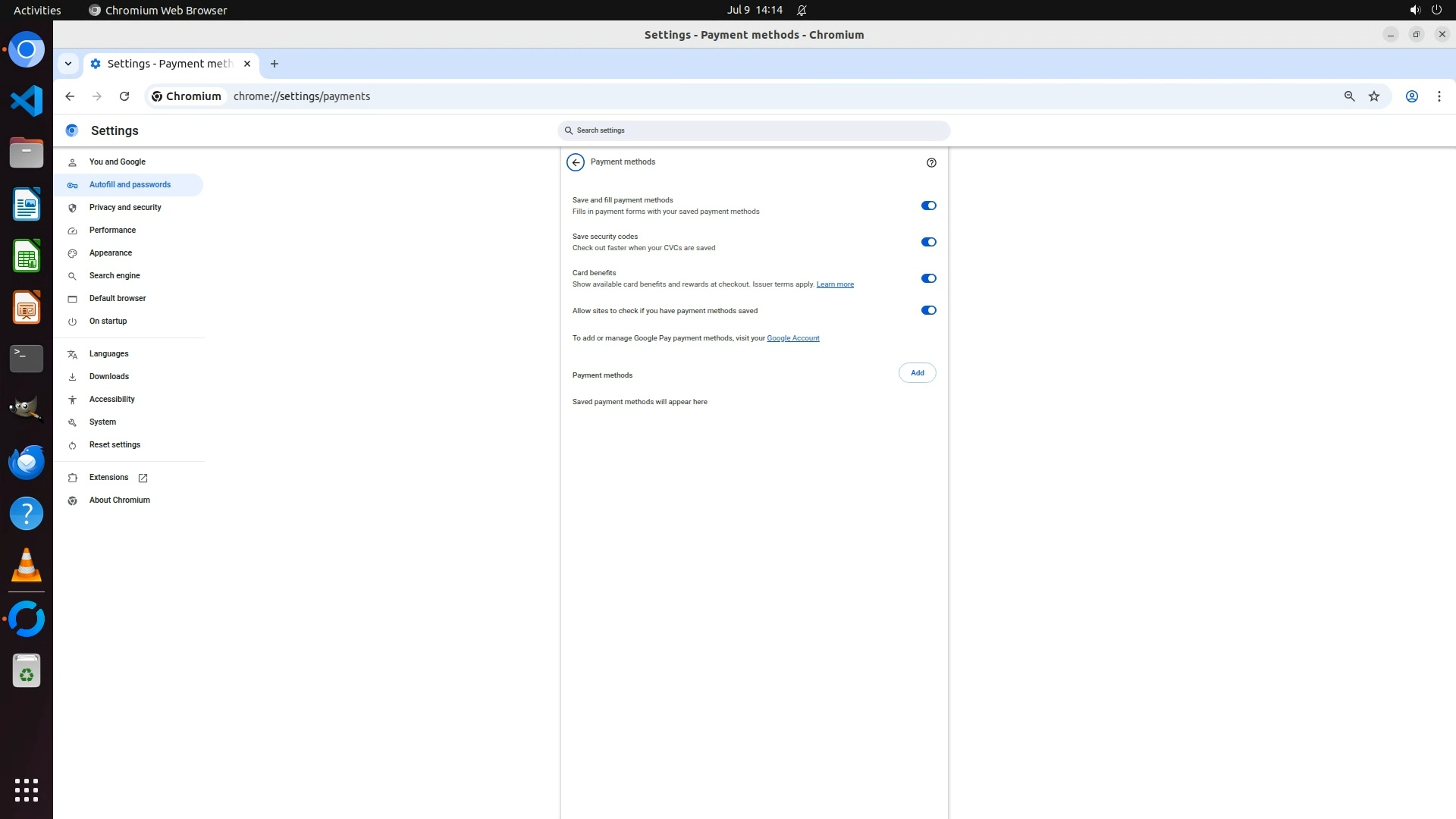Toggle Allow sites to check payment methods
Viewport: 1456px width, 819px height.
coord(928,310)
